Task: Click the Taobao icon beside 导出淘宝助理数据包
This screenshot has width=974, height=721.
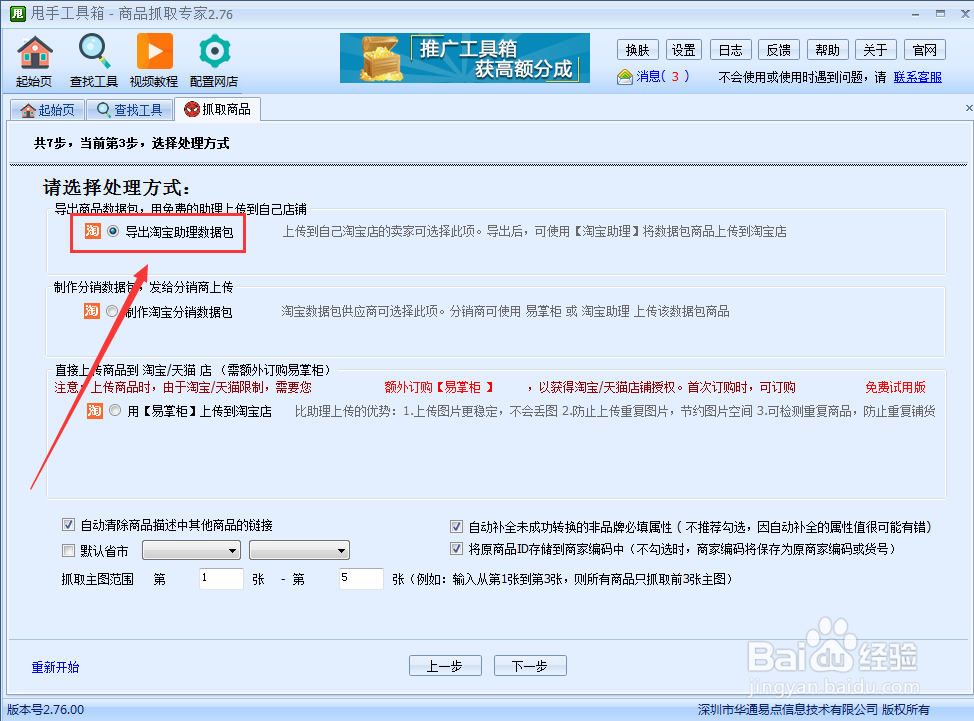Action: point(93,231)
